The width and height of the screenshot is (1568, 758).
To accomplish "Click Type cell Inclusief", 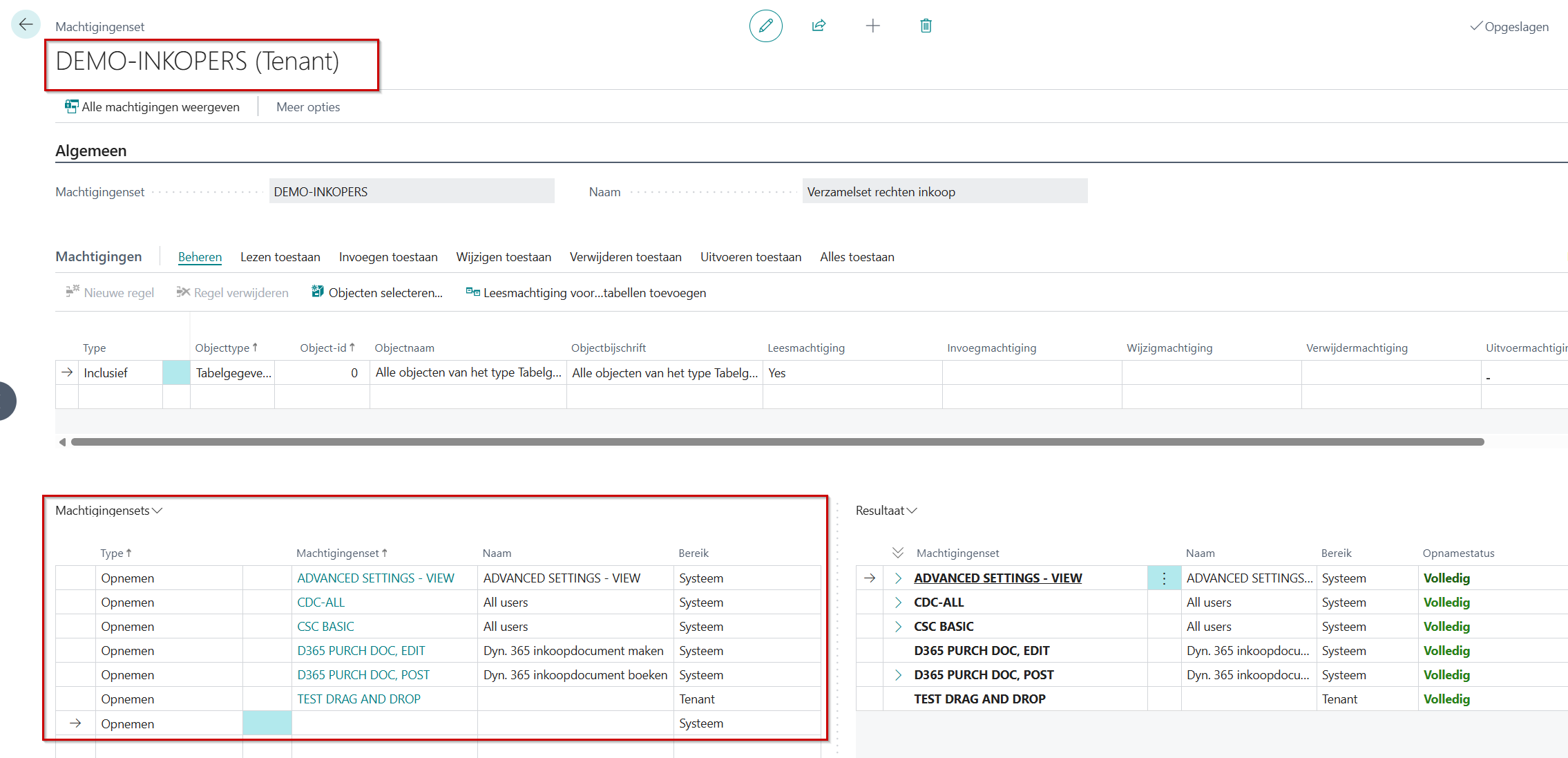I will click(120, 373).
